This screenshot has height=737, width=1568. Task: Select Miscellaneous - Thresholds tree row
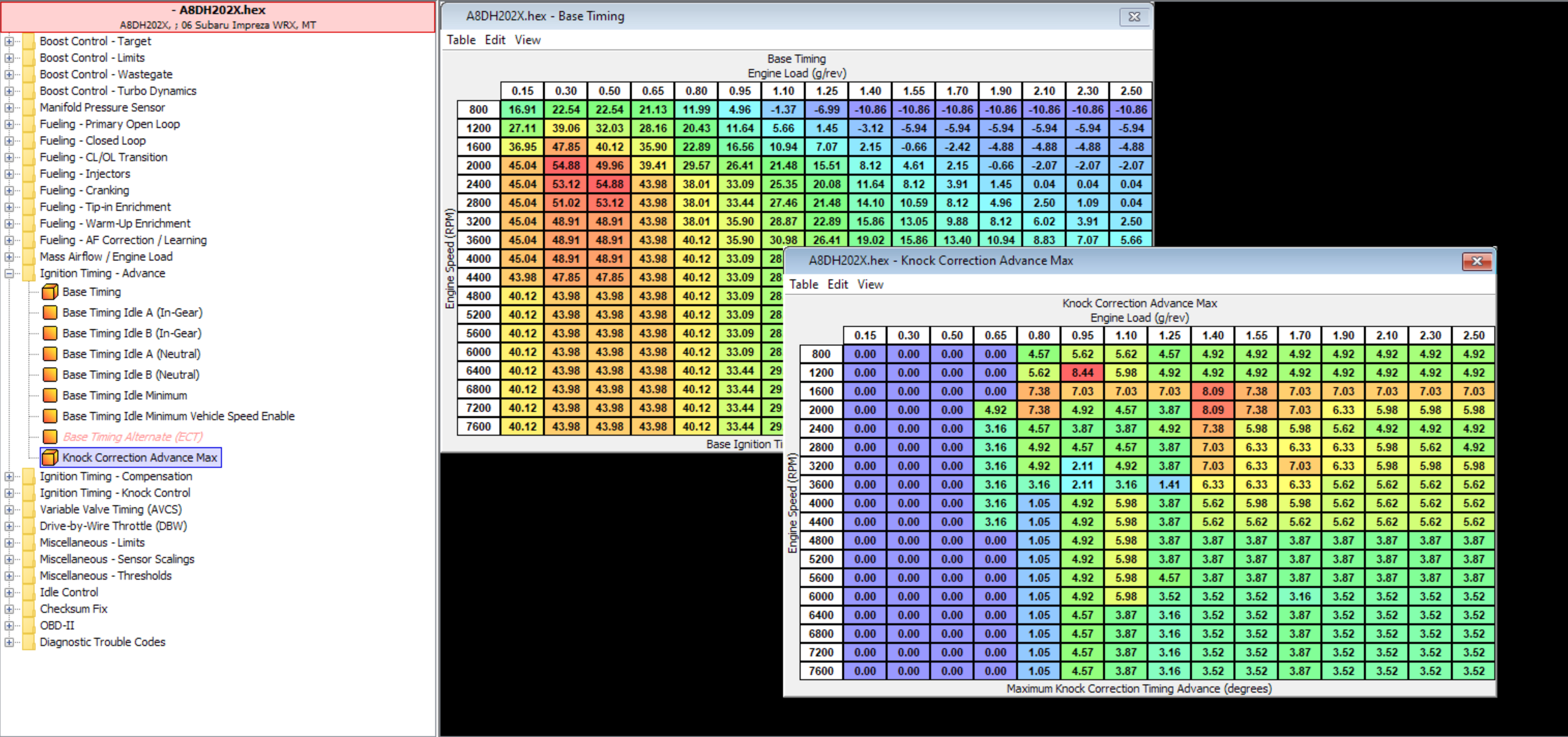[x=105, y=575]
